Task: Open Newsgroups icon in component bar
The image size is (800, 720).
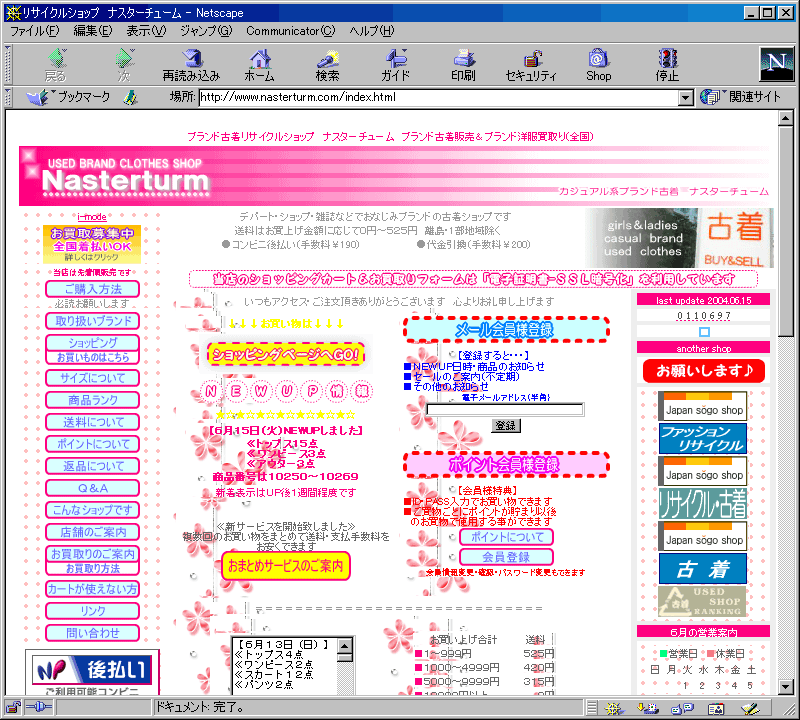Action: click(x=682, y=708)
